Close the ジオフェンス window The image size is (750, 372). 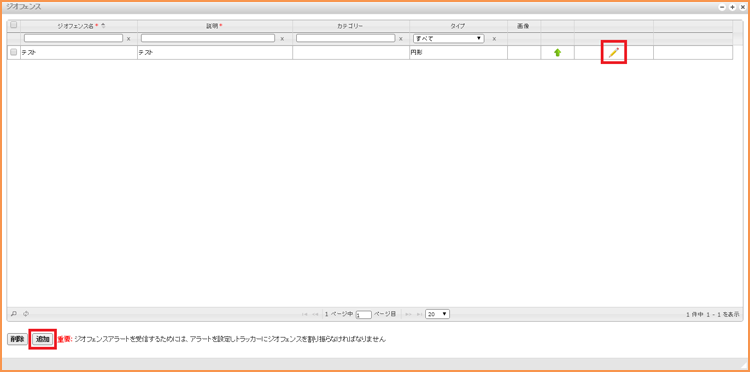click(742, 7)
